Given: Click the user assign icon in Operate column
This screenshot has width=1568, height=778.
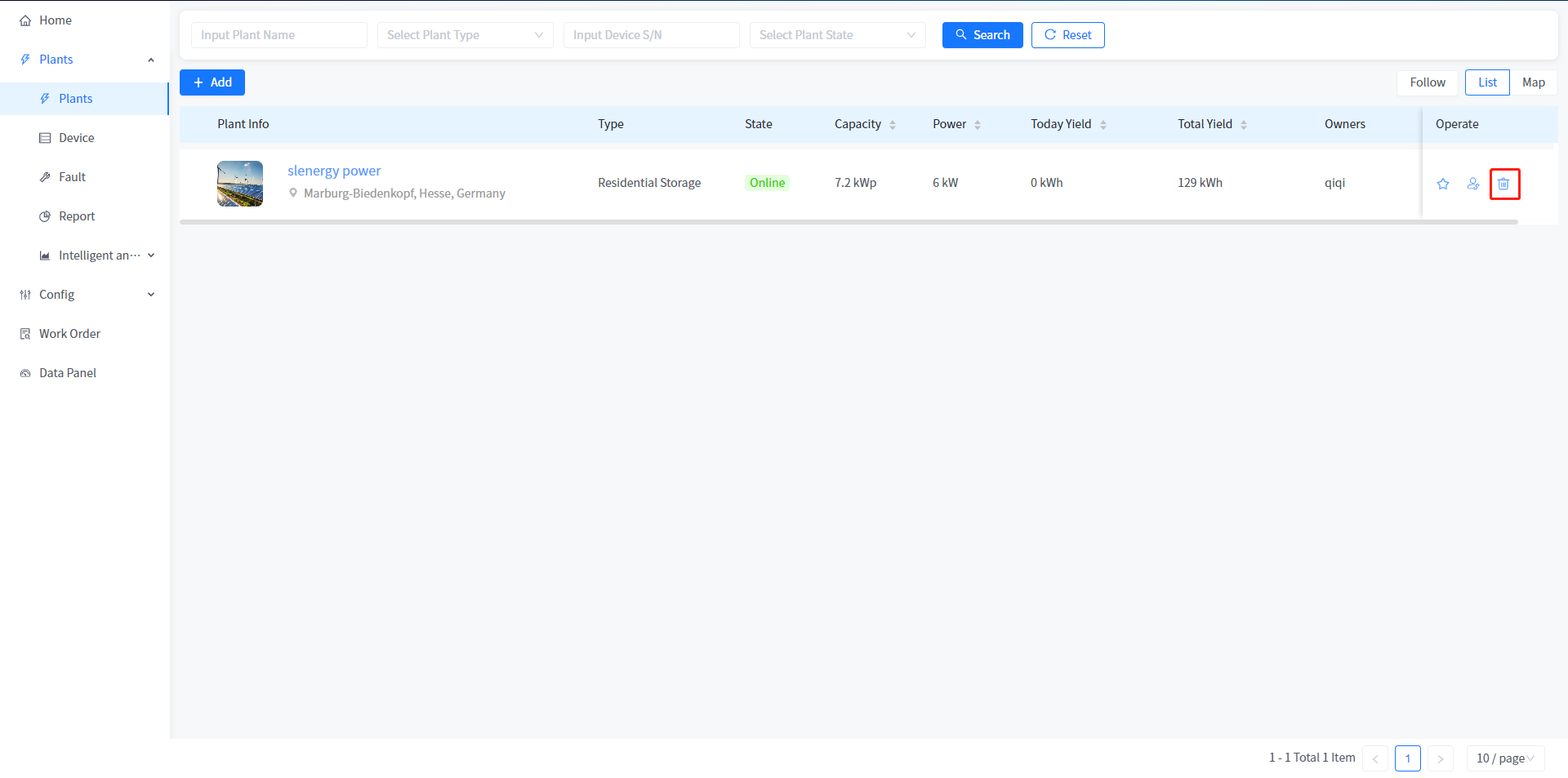Looking at the screenshot, I should pos(1473,184).
